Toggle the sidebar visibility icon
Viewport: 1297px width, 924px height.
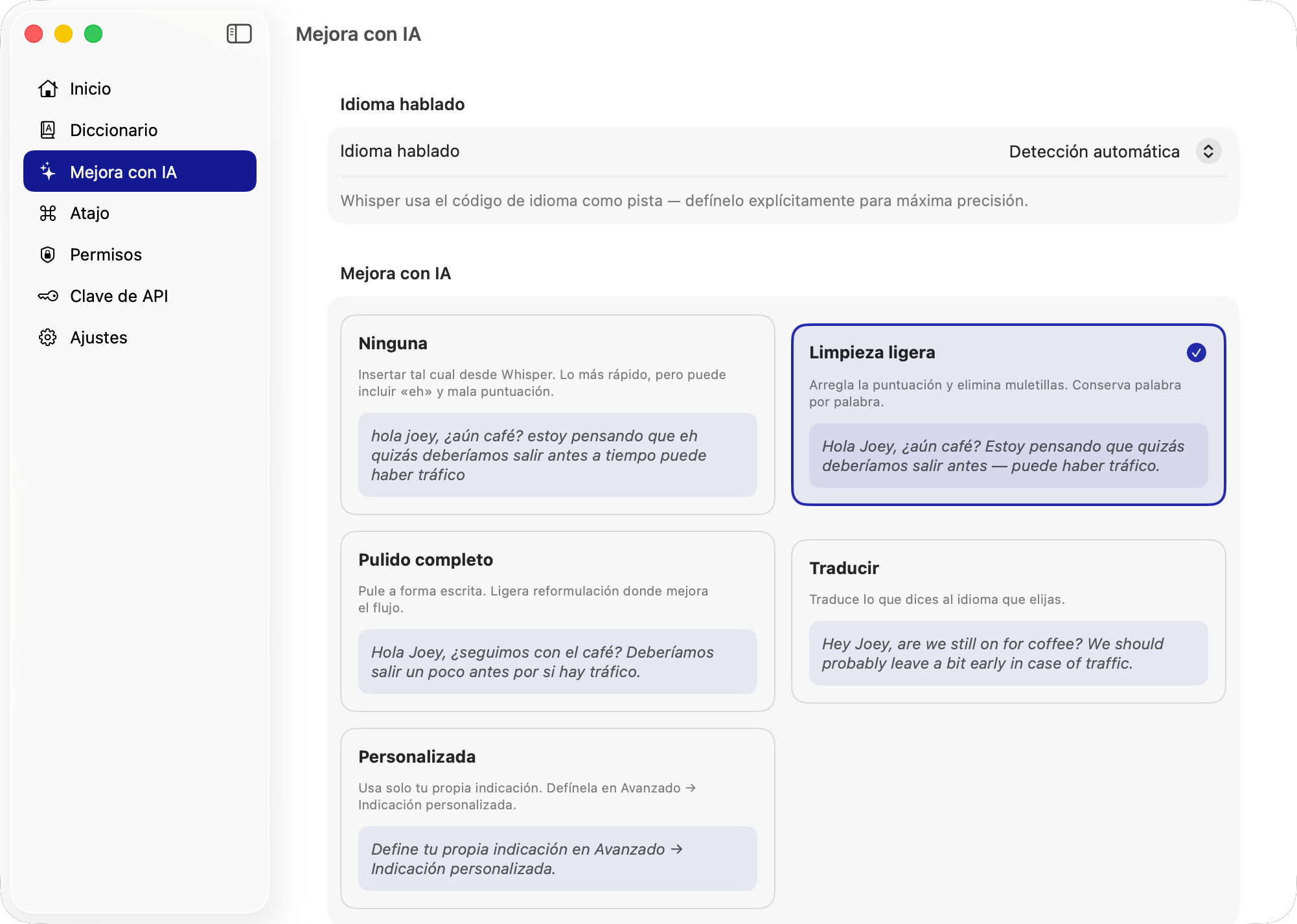click(238, 34)
